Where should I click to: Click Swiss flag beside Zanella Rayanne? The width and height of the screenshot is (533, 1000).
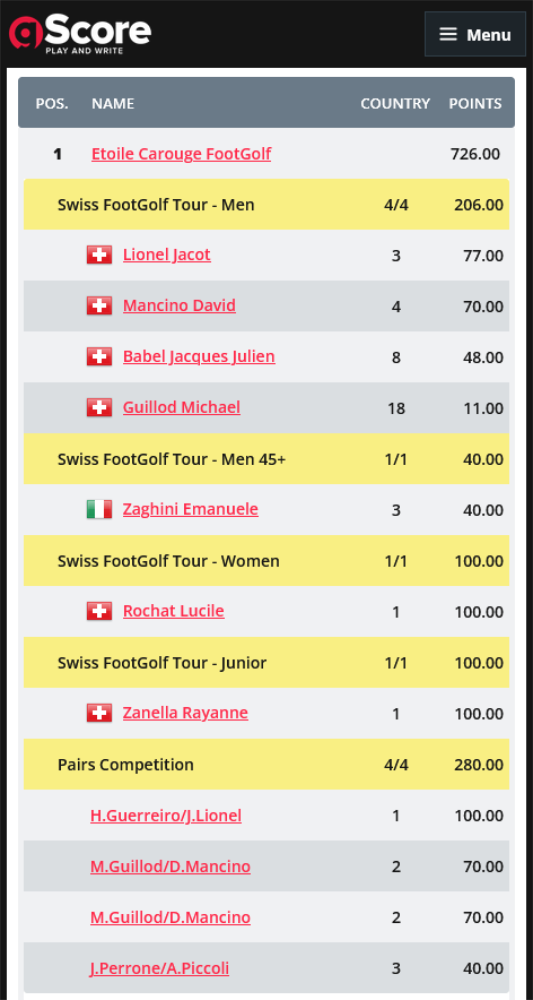coord(99,713)
